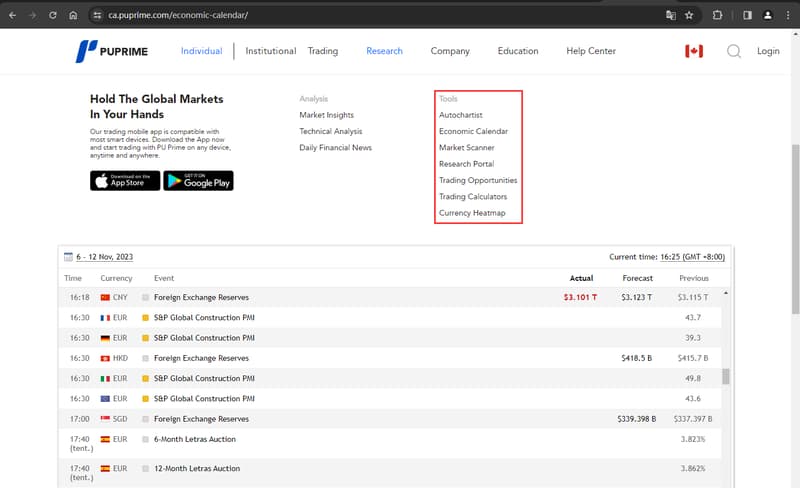This screenshot has height=488, width=800.
Task: Click the actual value $3.101 T
Action: click(580, 297)
